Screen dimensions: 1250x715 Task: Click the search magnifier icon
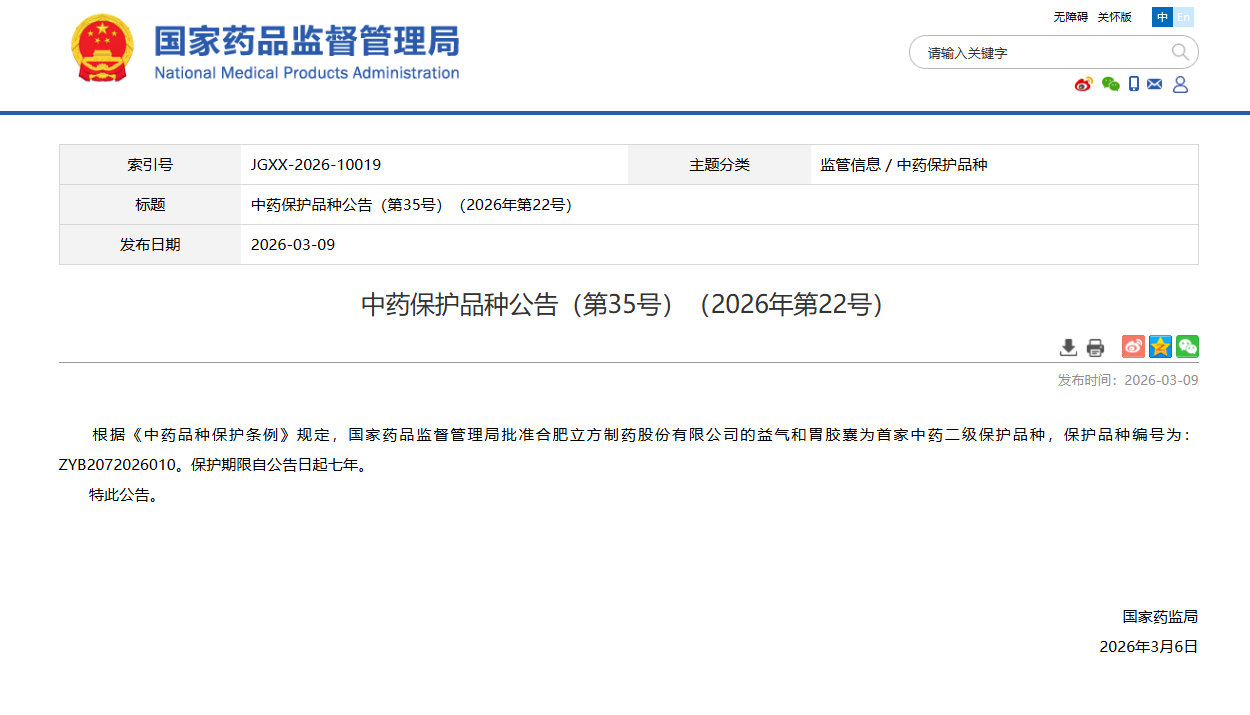tap(1180, 52)
